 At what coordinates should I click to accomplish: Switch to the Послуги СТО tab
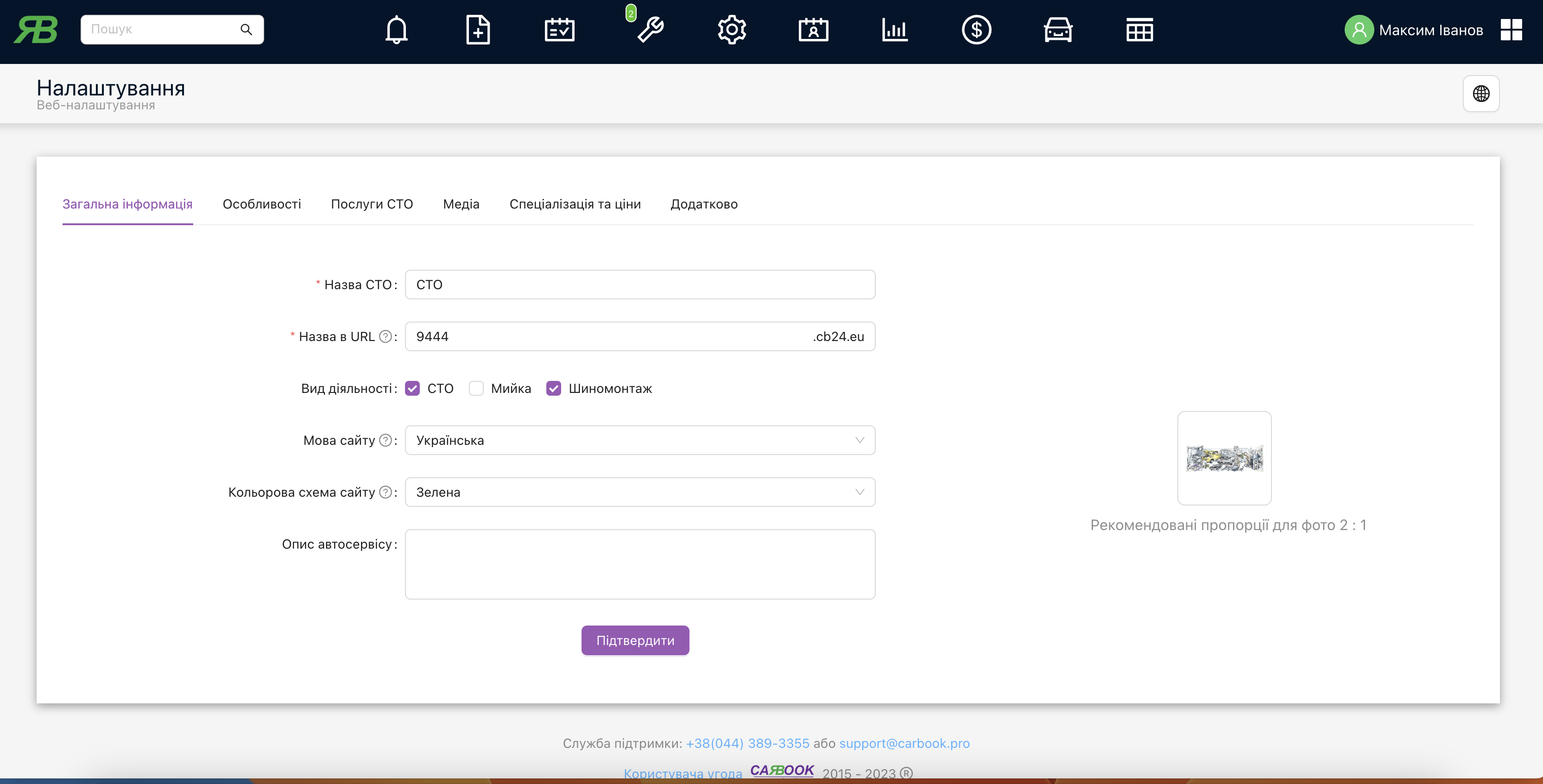click(371, 204)
